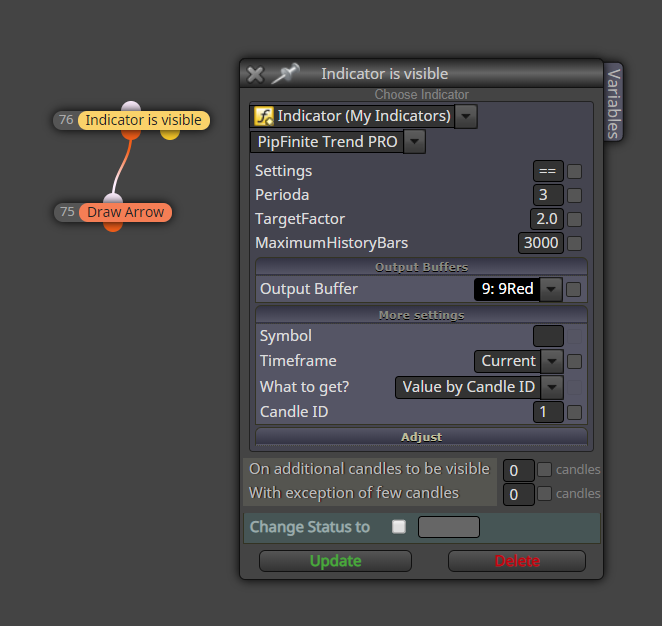Tick the Settings checkbox
662x626 pixels.
tap(574, 171)
